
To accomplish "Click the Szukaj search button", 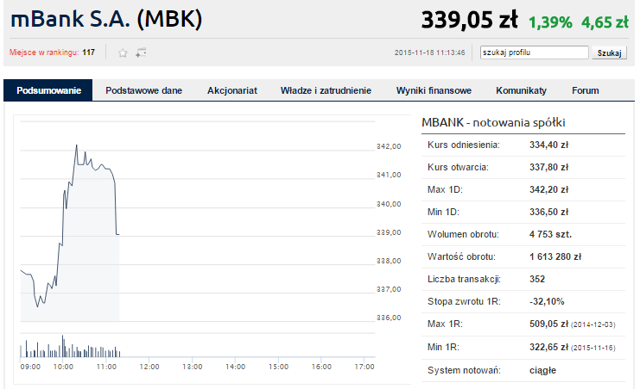I will [x=609, y=53].
